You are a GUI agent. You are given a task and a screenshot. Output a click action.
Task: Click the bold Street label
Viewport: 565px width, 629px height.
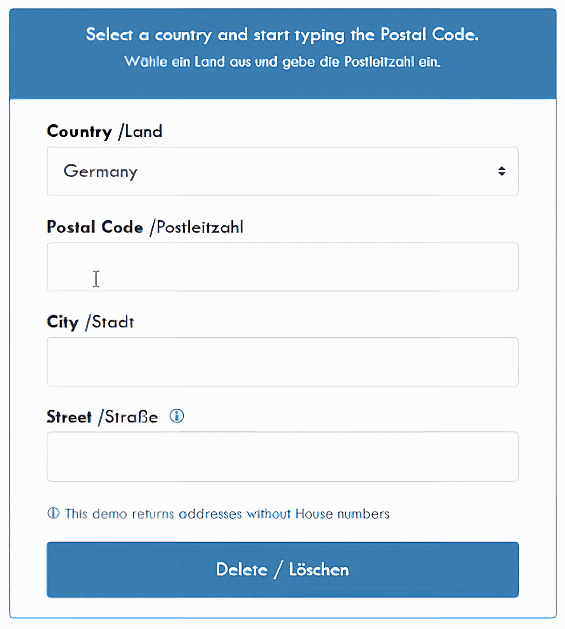(x=69, y=417)
